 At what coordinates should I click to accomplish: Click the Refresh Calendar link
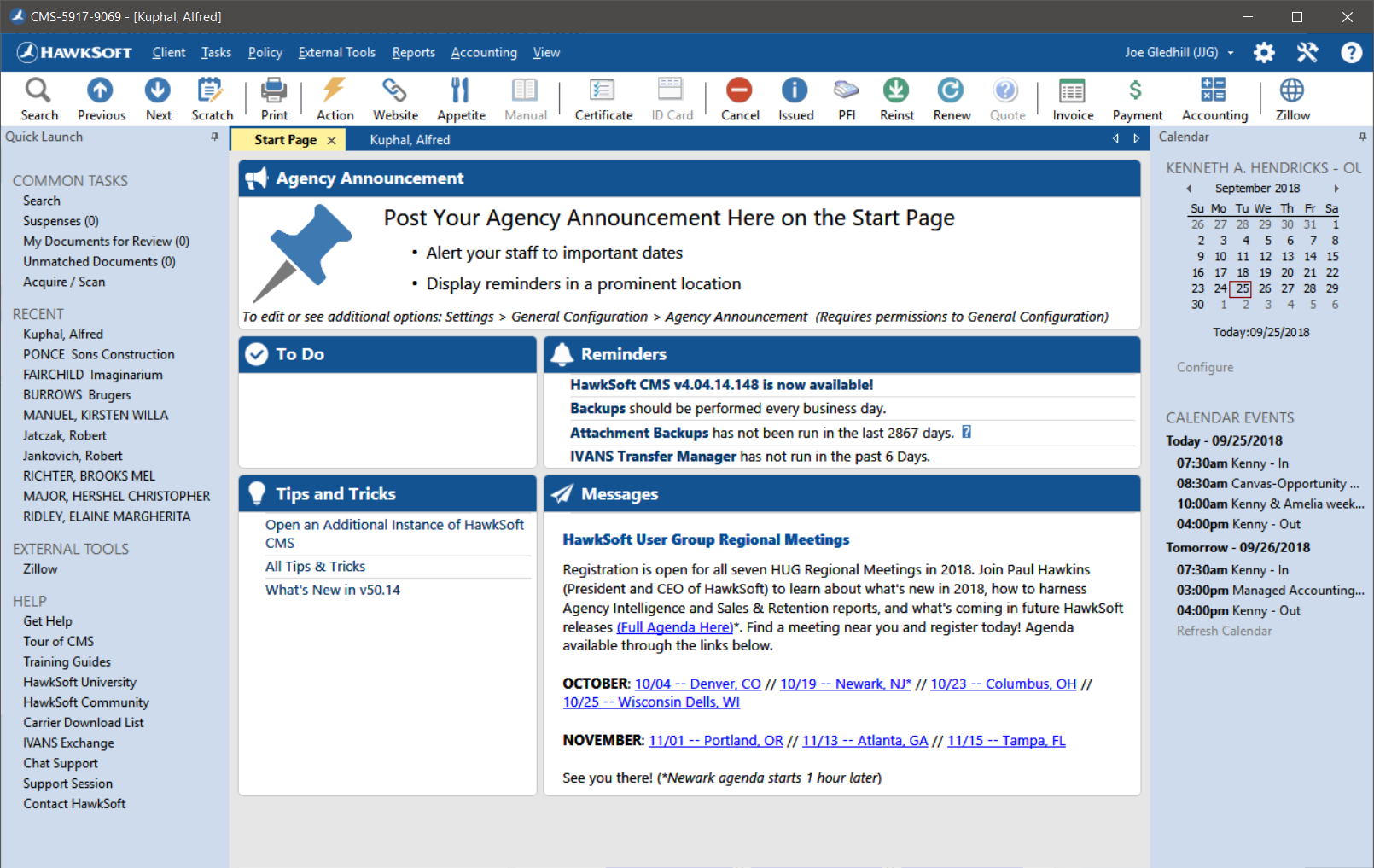pyautogui.click(x=1224, y=632)
